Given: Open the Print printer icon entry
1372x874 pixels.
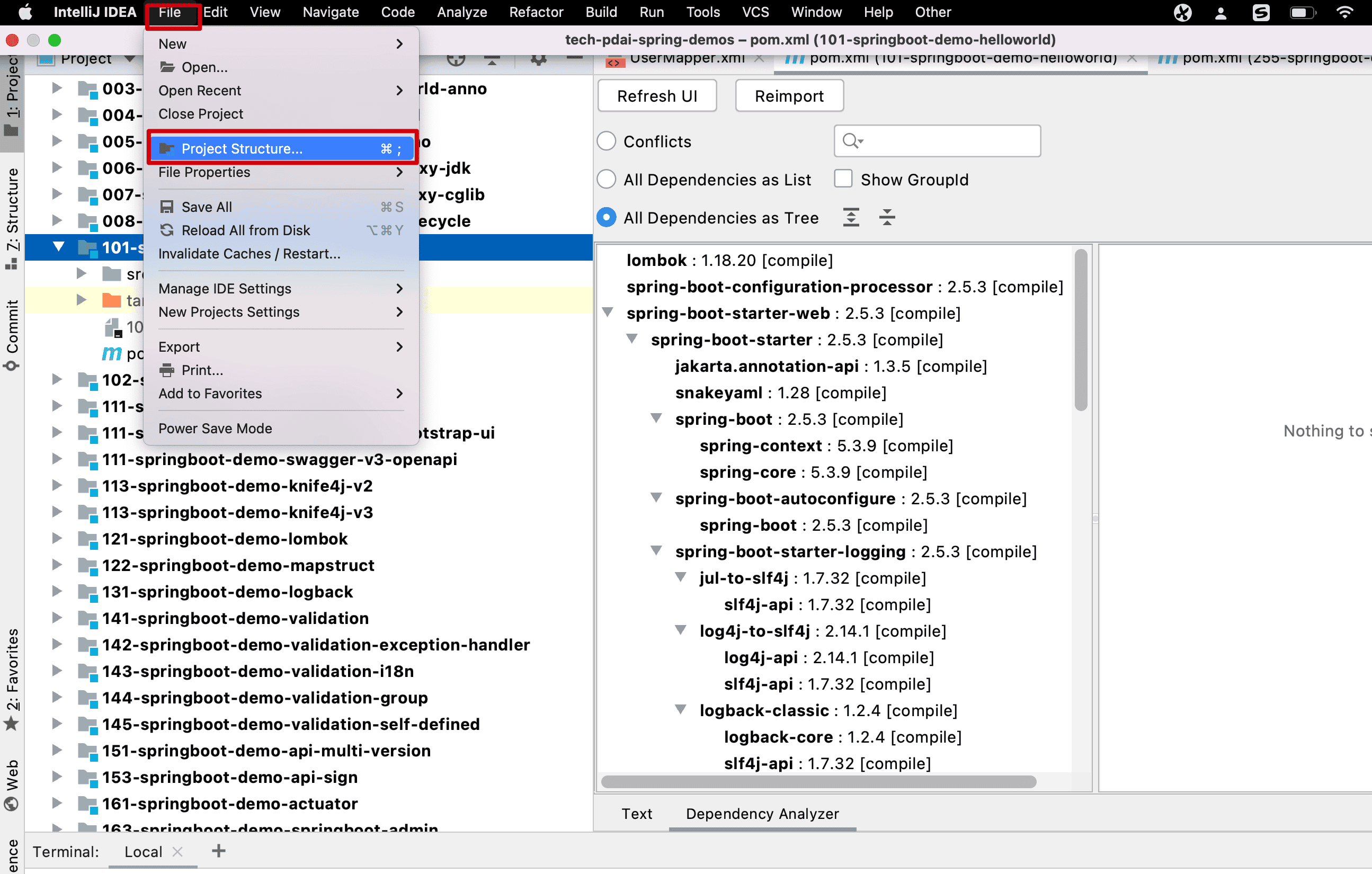Looking at the screenshot, I should click(166, 370).
